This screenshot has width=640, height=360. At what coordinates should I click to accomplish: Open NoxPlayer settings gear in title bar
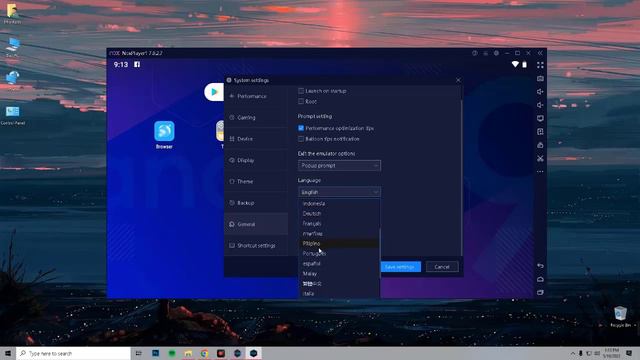point(496,53)
